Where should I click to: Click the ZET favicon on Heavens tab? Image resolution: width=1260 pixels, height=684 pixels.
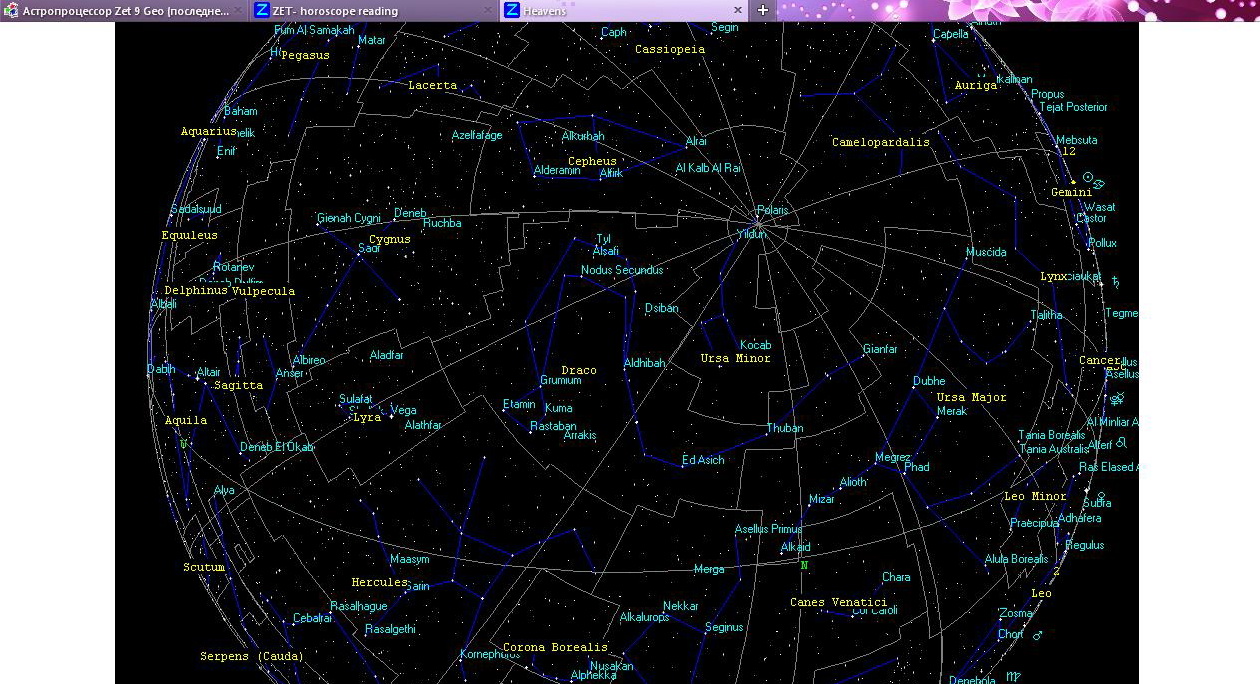point(512,10)
